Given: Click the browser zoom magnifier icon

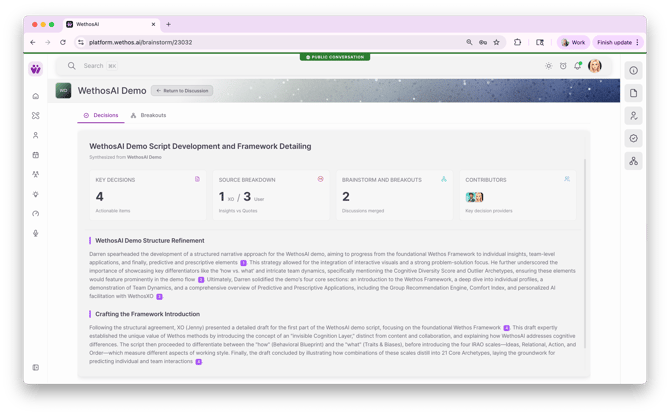Looking at the screenshot, I should (x=469, y=42).
